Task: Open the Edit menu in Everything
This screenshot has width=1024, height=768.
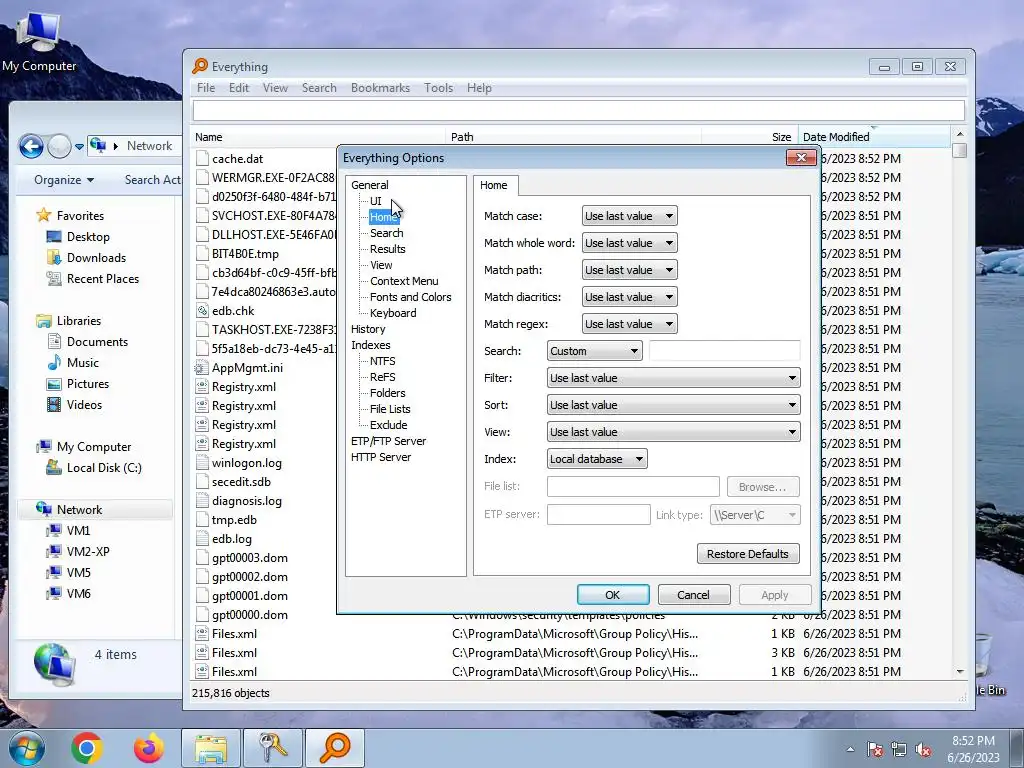Action: 238,88
